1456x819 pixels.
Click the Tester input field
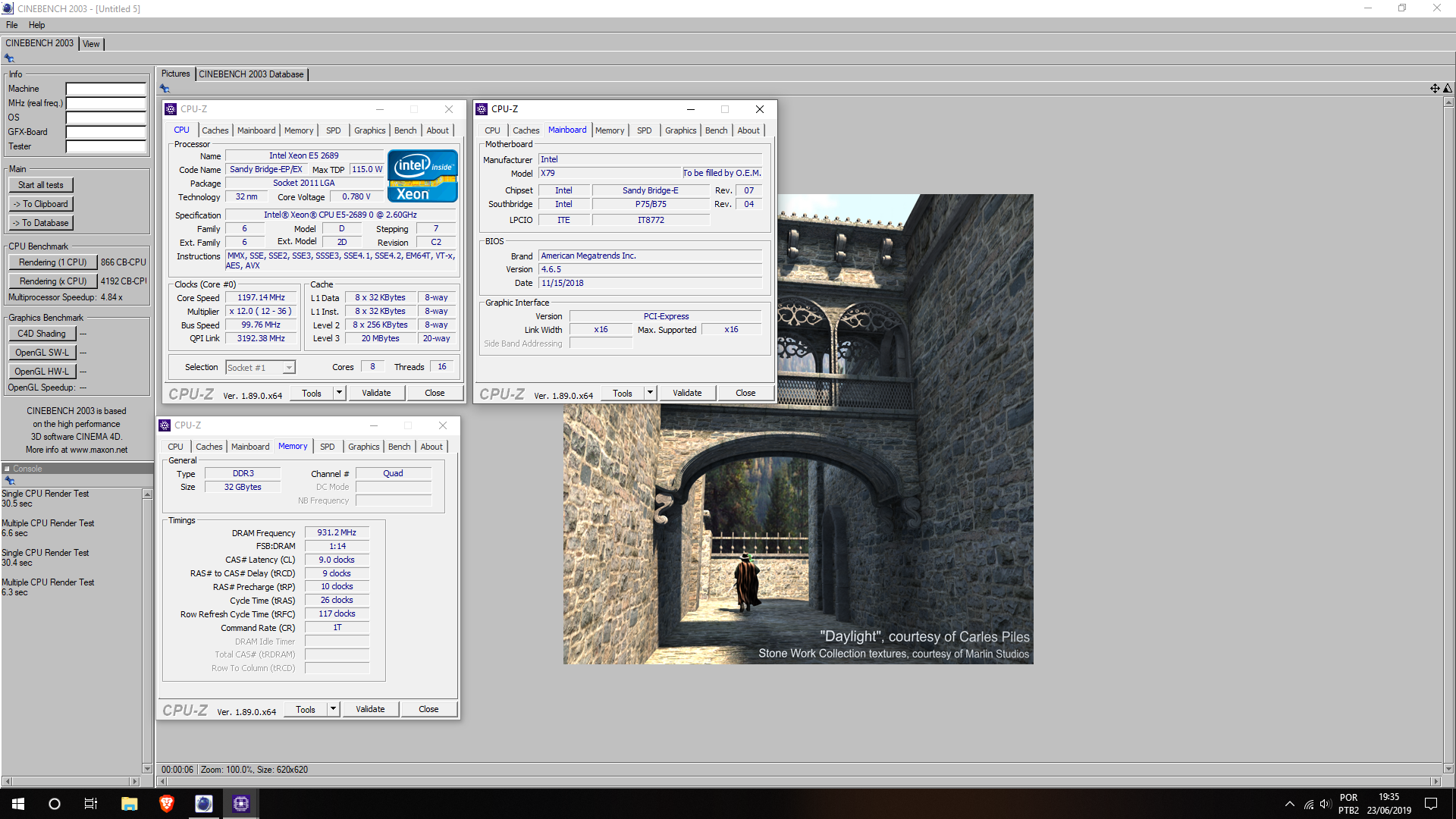tap(105, 146)
